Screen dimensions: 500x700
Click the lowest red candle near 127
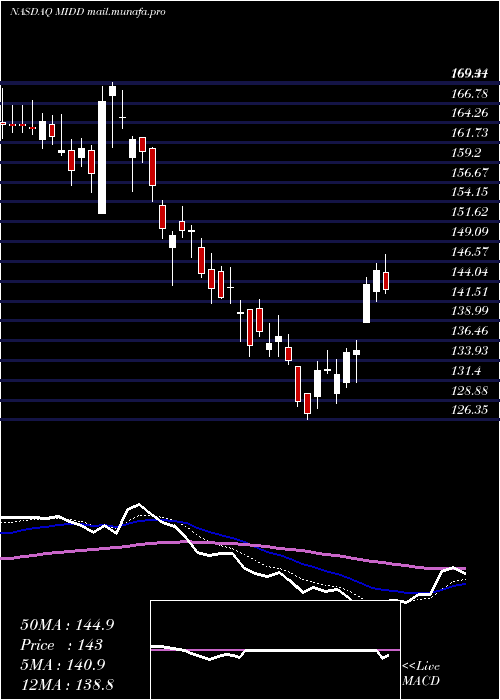click(x=307, y=404)
